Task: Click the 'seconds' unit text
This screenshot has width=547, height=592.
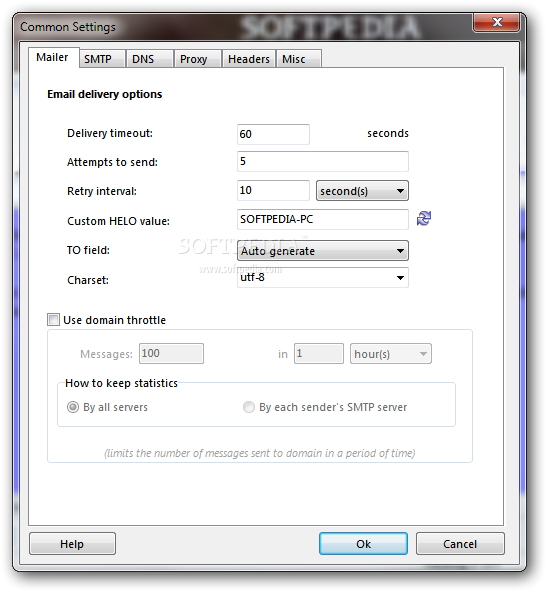Action: point(388,133)
